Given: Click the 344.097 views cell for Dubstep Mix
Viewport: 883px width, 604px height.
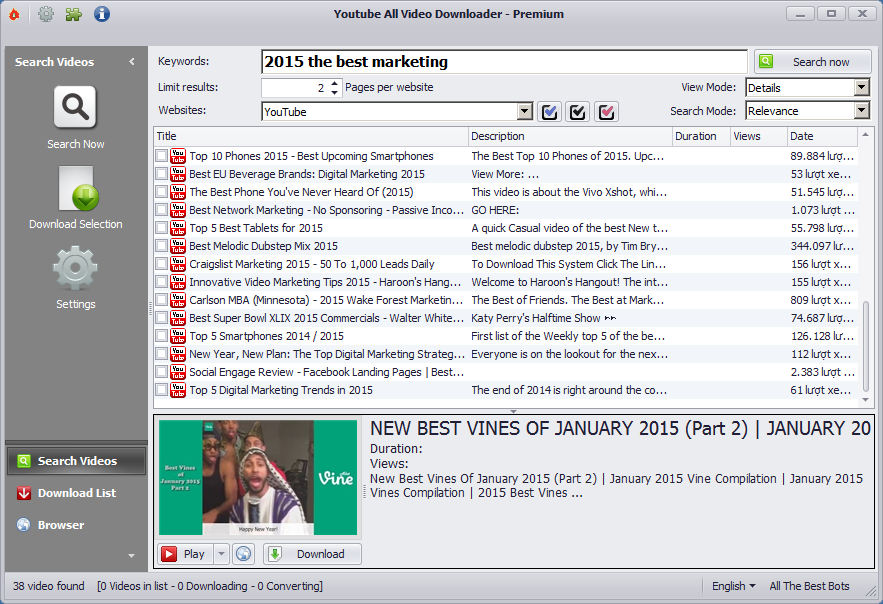Looking at the screenshot, I should point(822,246).
